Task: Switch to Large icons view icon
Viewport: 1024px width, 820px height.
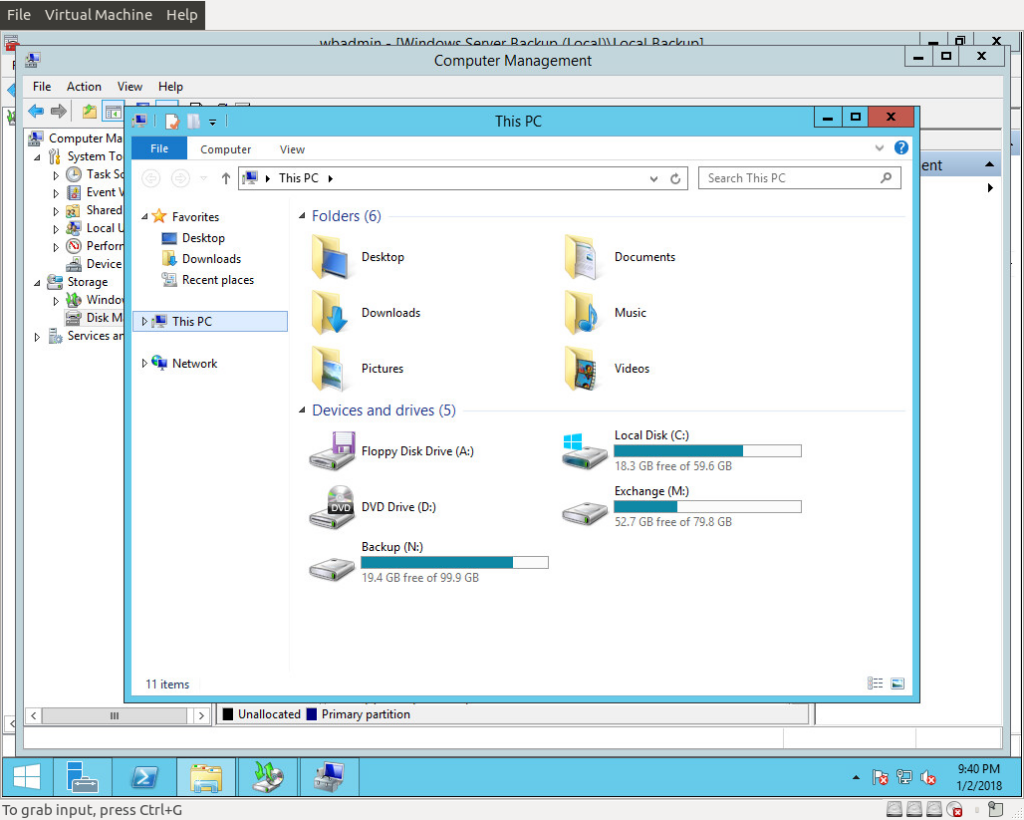Action: pos(898,684)
